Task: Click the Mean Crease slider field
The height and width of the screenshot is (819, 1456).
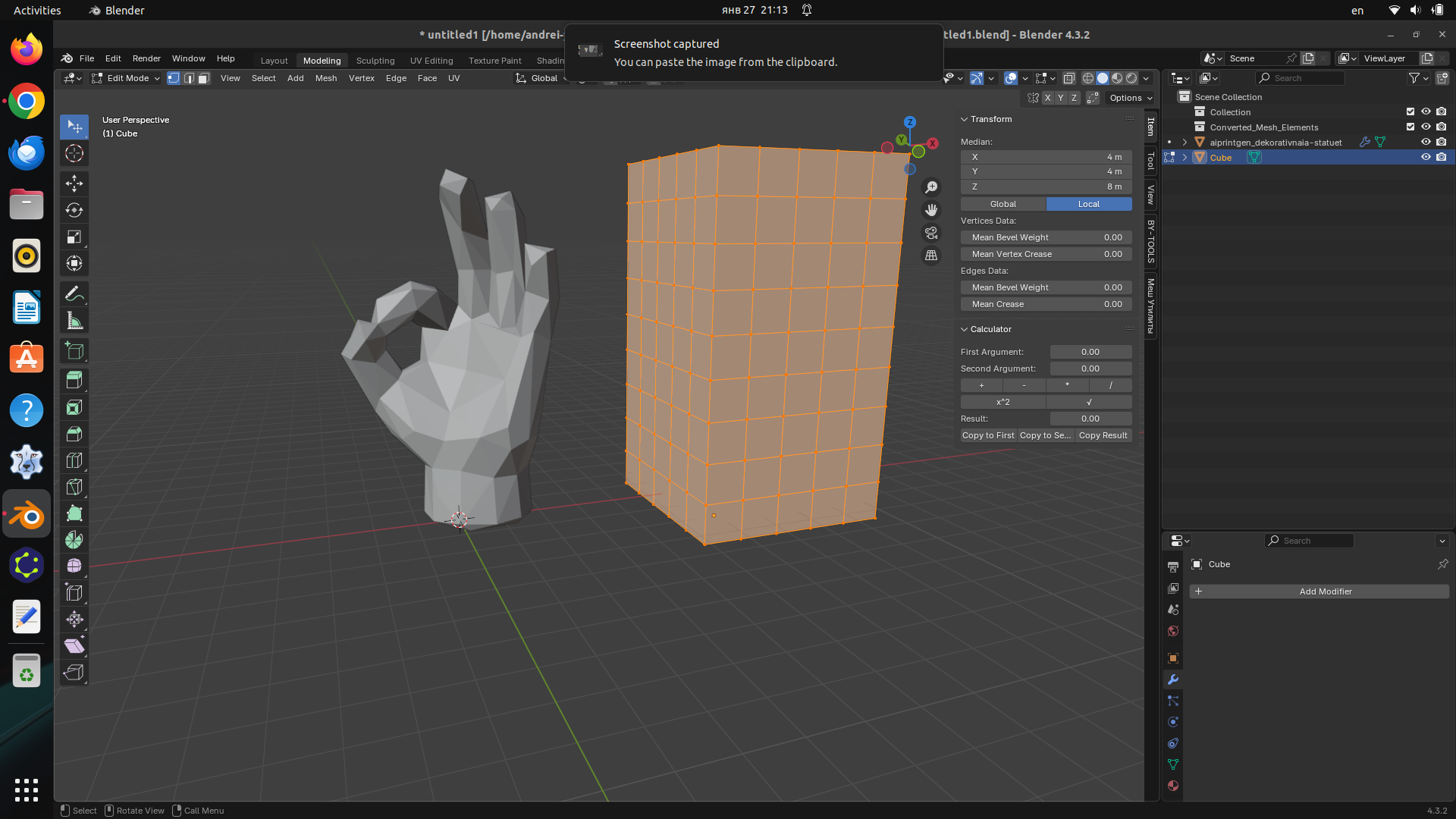Action: pos(1046,304)
